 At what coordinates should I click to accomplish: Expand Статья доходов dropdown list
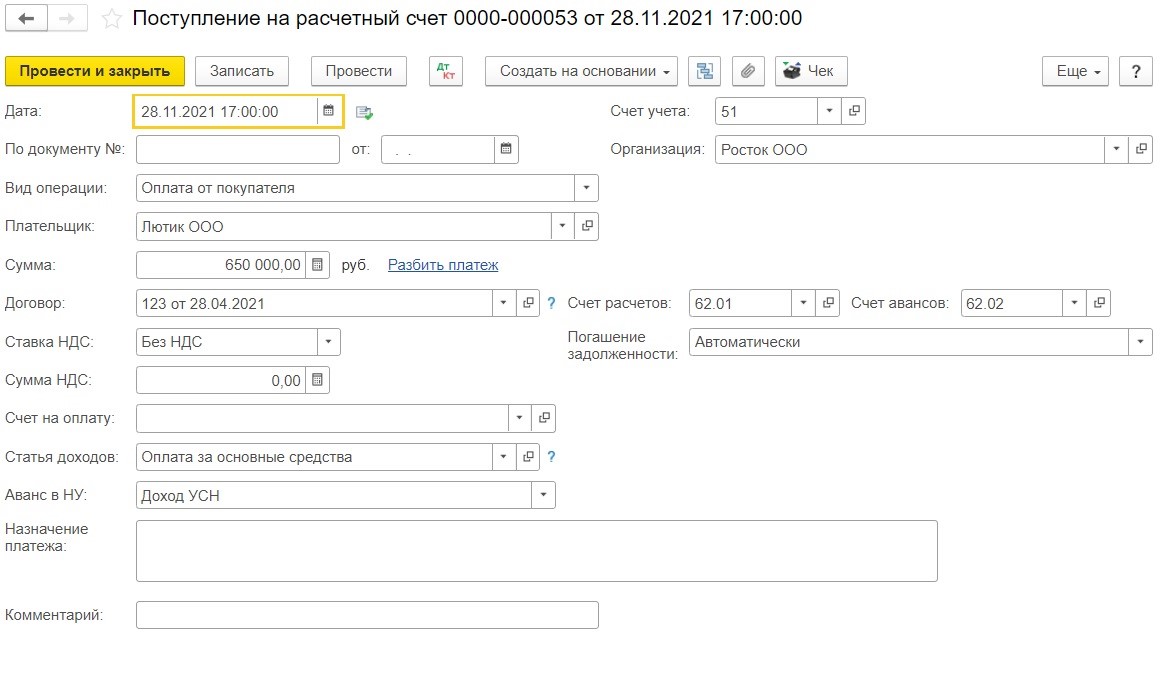[503, 456]
